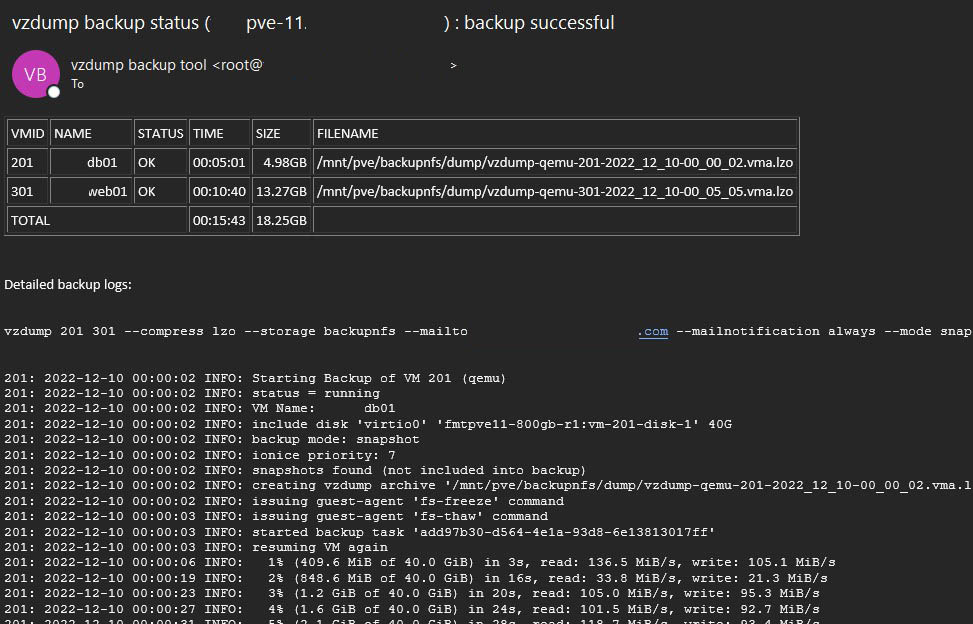973x624 pixels.
Task: Click the vzdump backup tool sender name
Action: [x=138, y=65]
